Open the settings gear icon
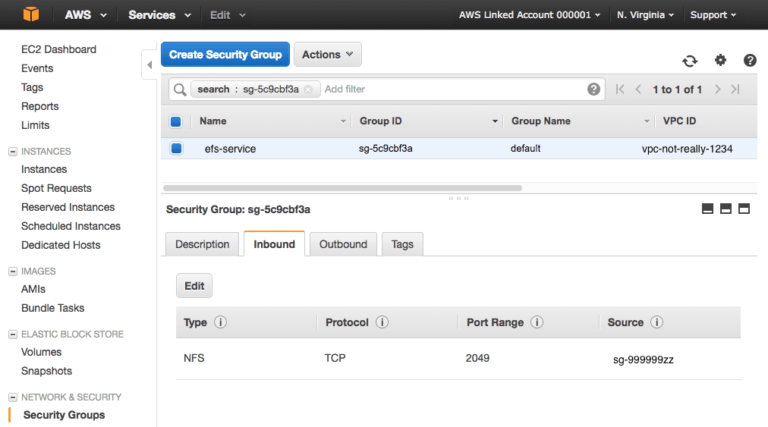 (x=720, y=60)
